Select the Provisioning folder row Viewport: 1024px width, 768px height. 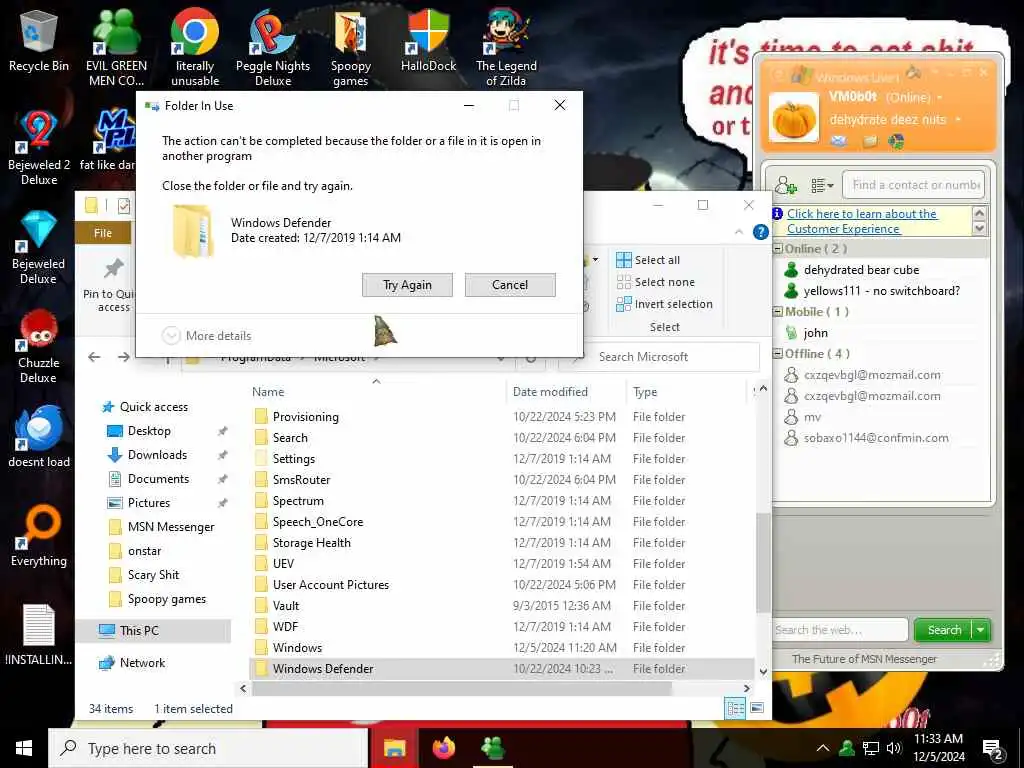(500, 417)
